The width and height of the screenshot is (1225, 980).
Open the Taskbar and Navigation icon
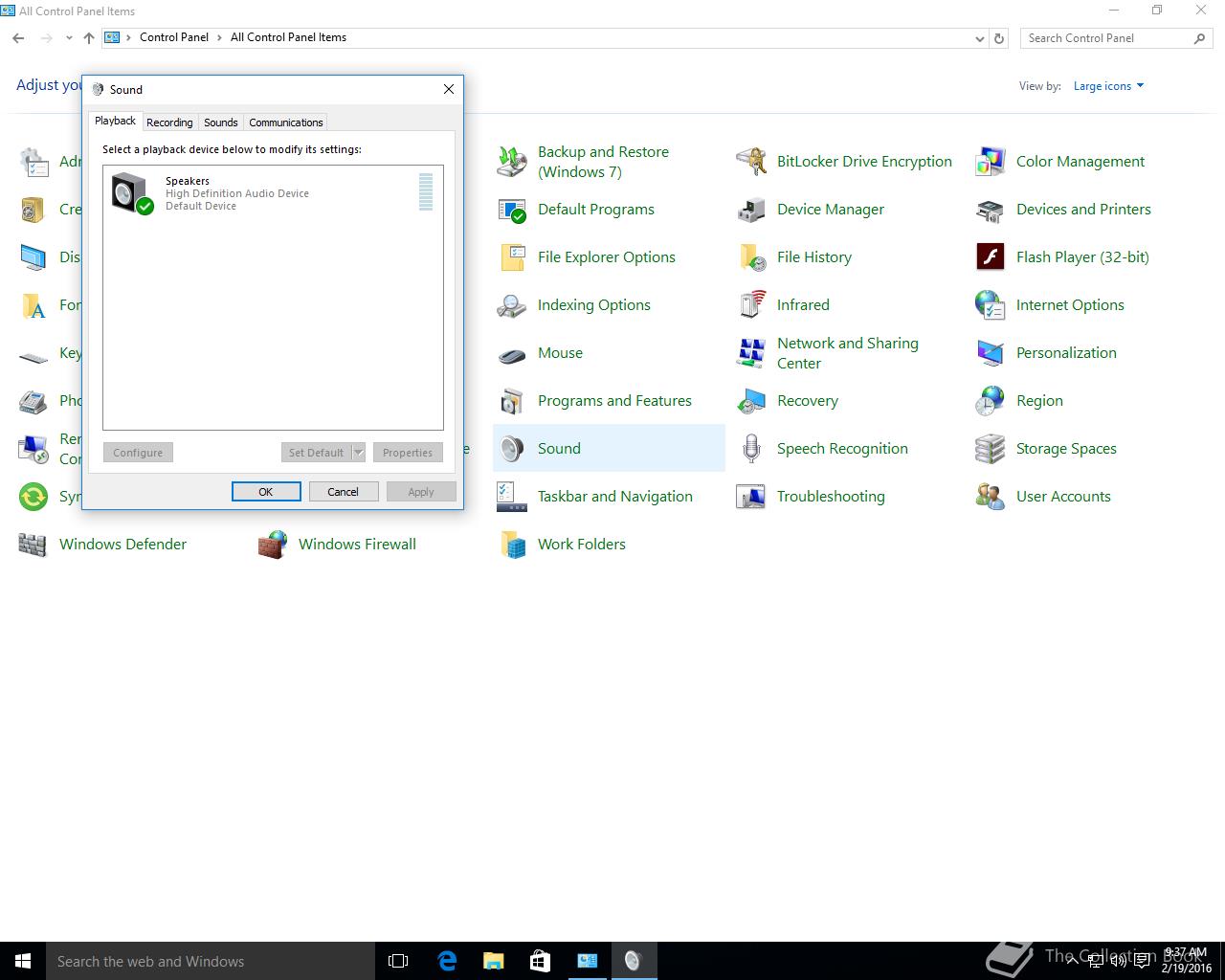click(512, 497)
